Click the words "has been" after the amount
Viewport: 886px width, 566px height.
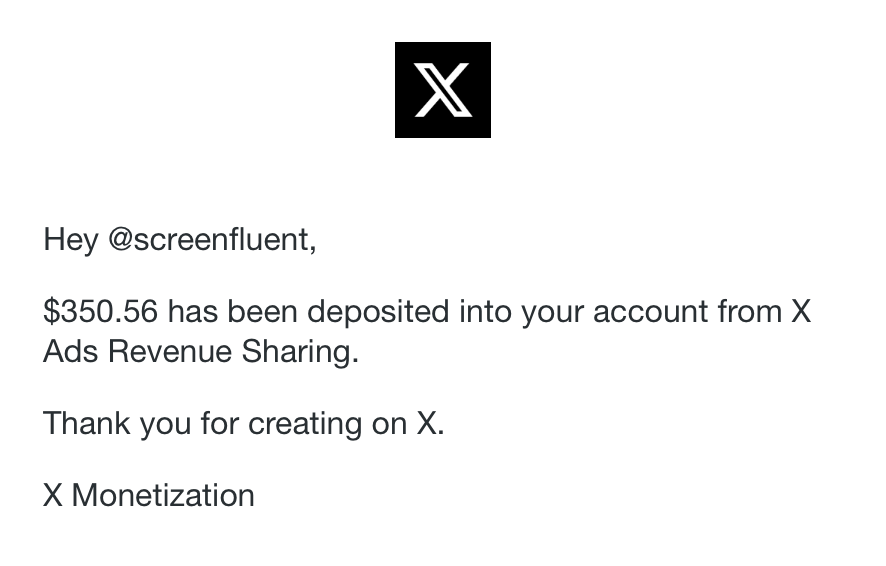[x=232, y=311]
